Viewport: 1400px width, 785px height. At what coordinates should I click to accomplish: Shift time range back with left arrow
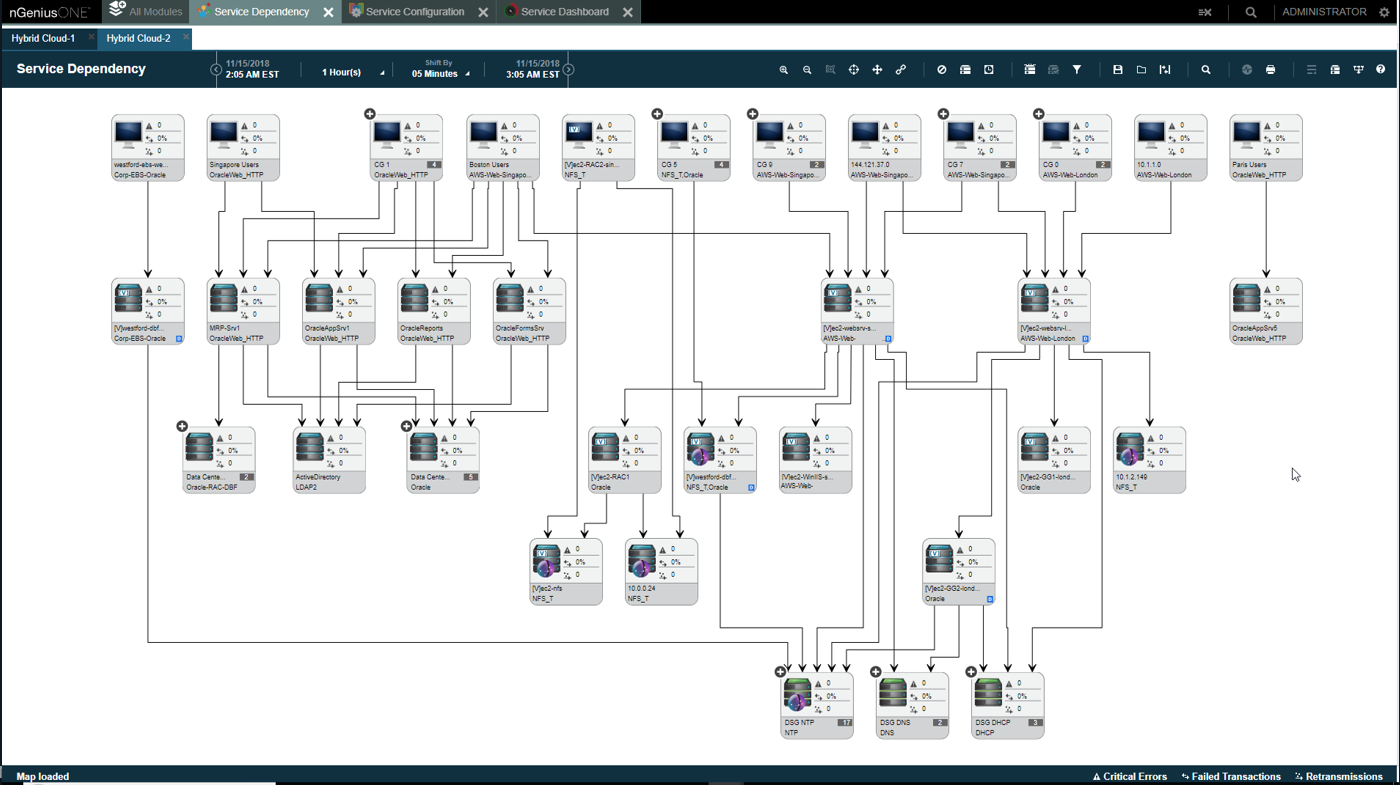click(x=216, y=70)
